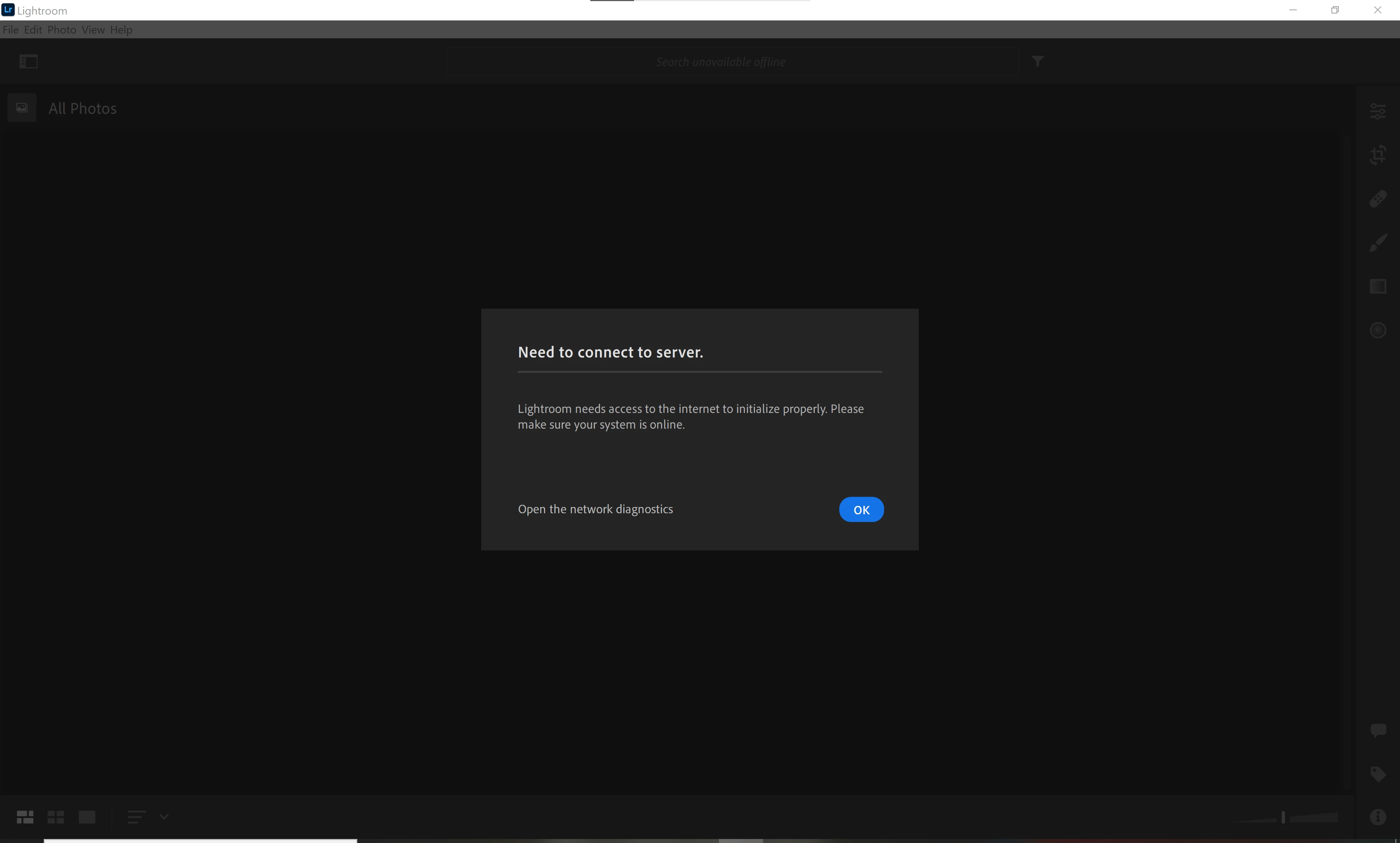
Task: Open the comments activity panel
Action: [1378, 730]
